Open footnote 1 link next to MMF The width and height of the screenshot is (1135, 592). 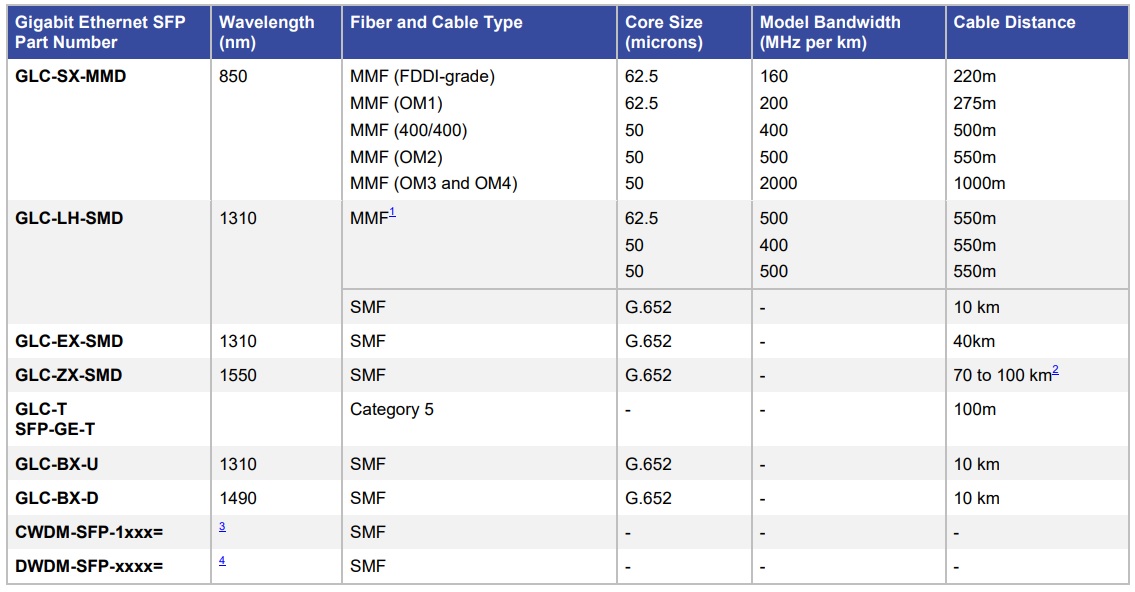[x=393, y=212]
